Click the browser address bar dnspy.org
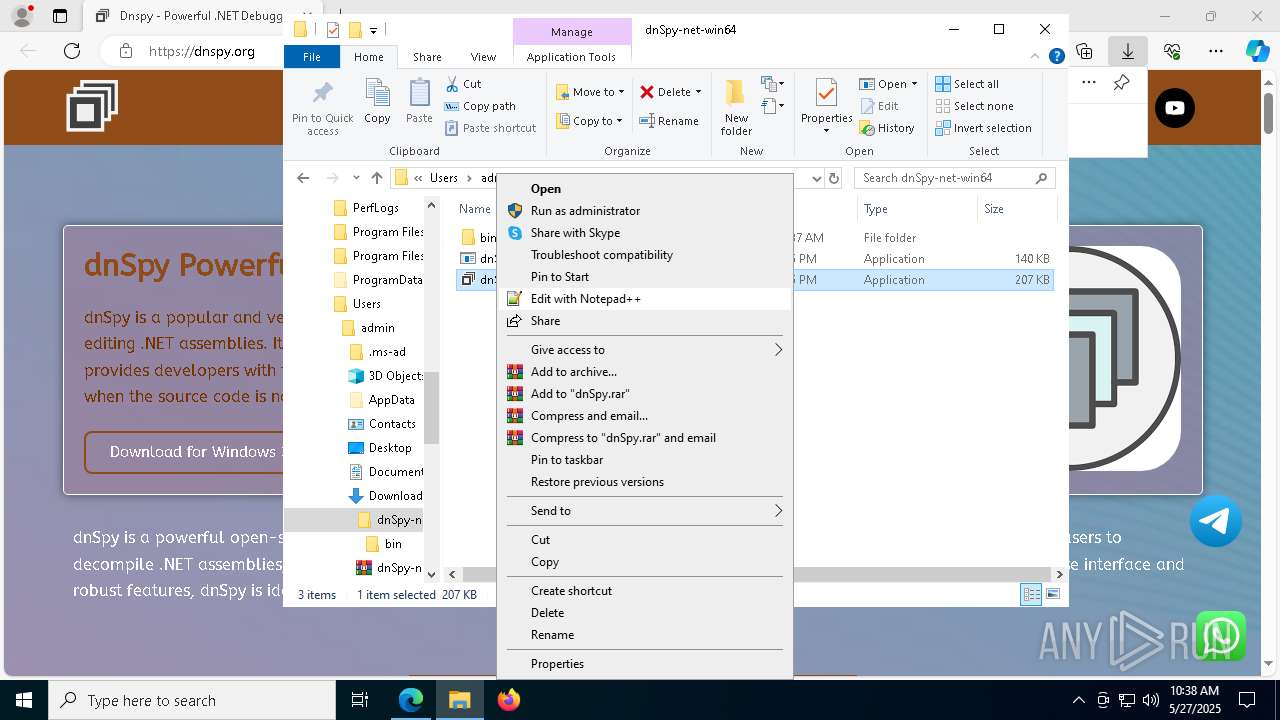 tap(201, 51)
